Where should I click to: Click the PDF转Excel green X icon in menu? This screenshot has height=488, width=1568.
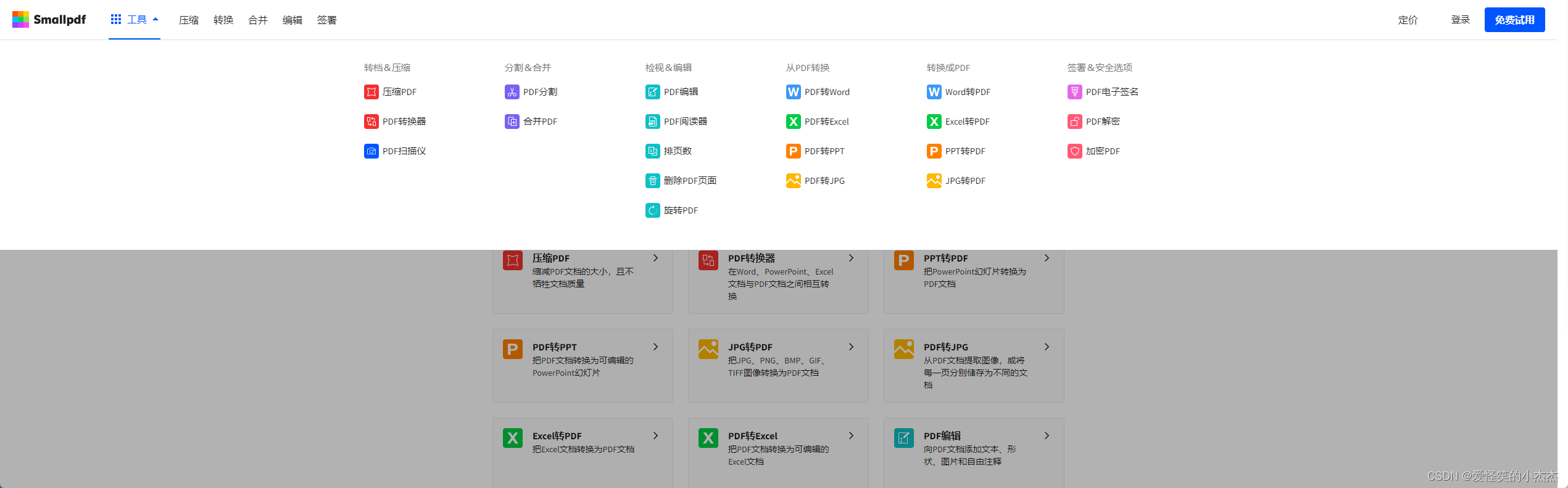click(x=794, y=122)
